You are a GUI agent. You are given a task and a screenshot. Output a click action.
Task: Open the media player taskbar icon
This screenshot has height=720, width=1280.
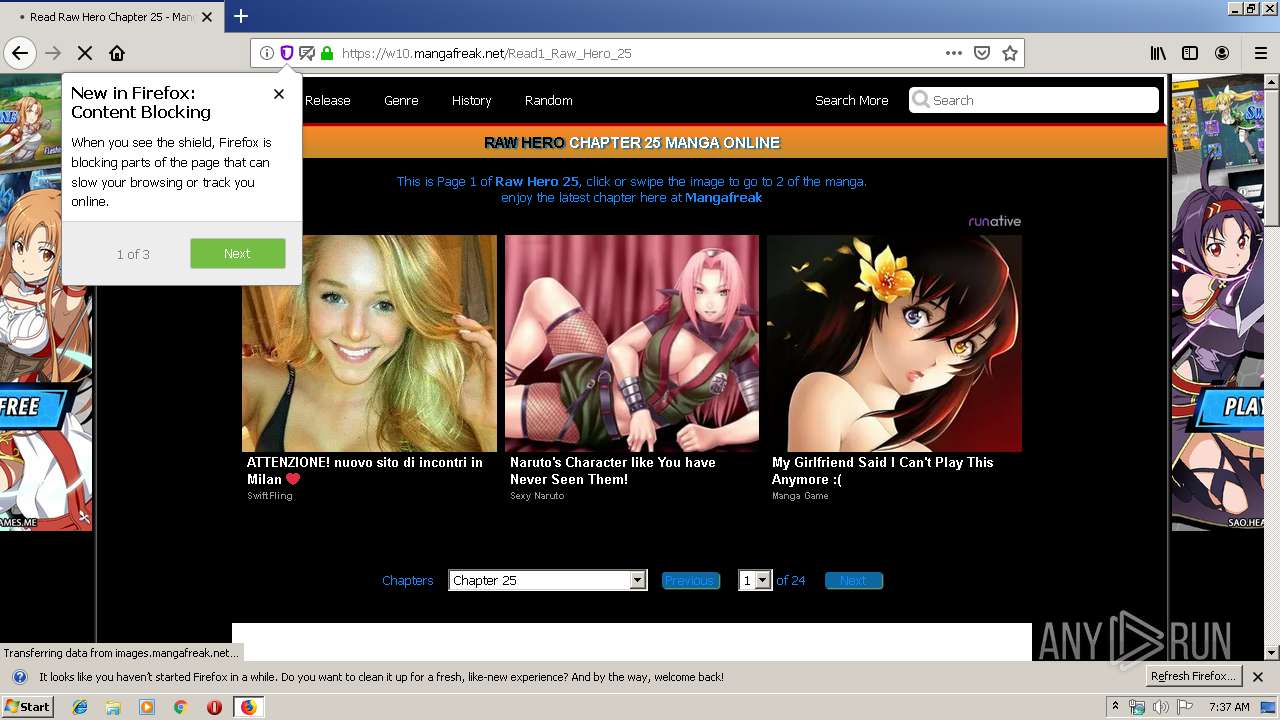(147, 707)
